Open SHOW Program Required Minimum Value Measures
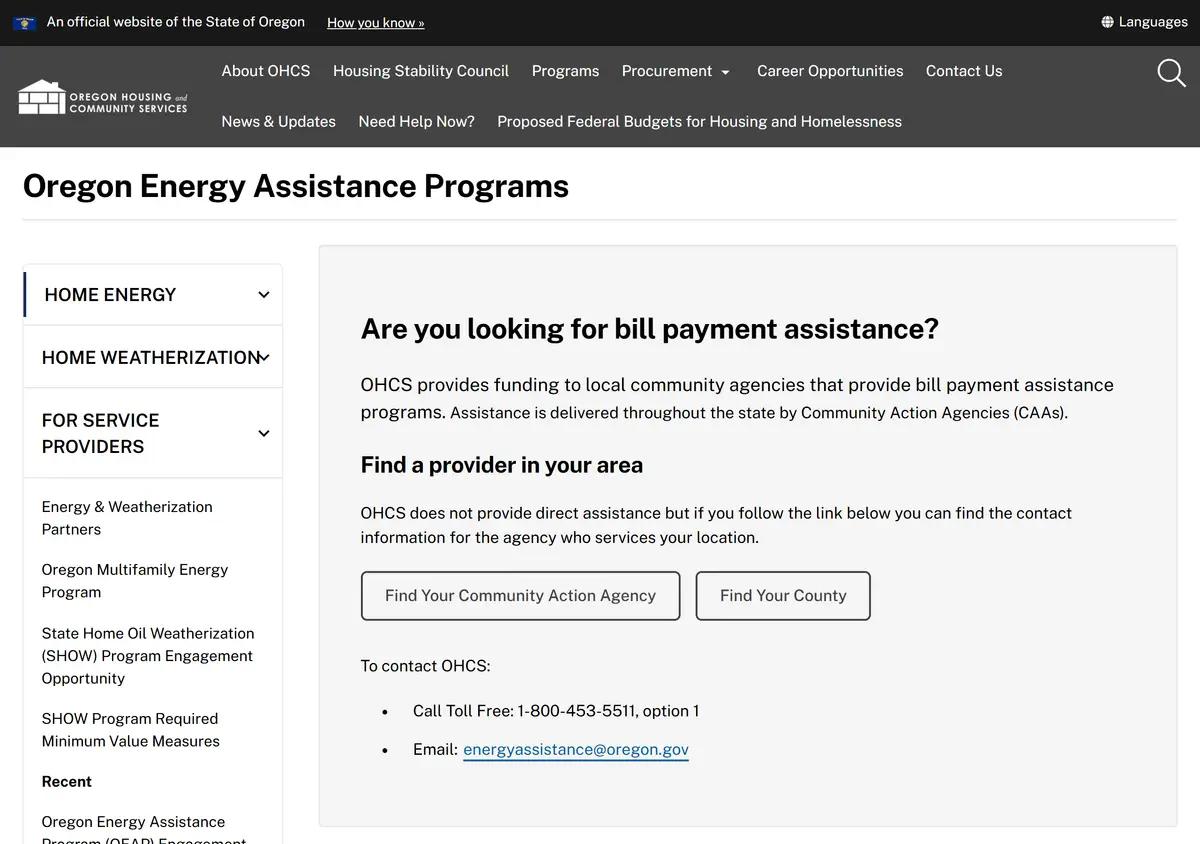This screenshot has width=1200, height=844. coord(130,730)
